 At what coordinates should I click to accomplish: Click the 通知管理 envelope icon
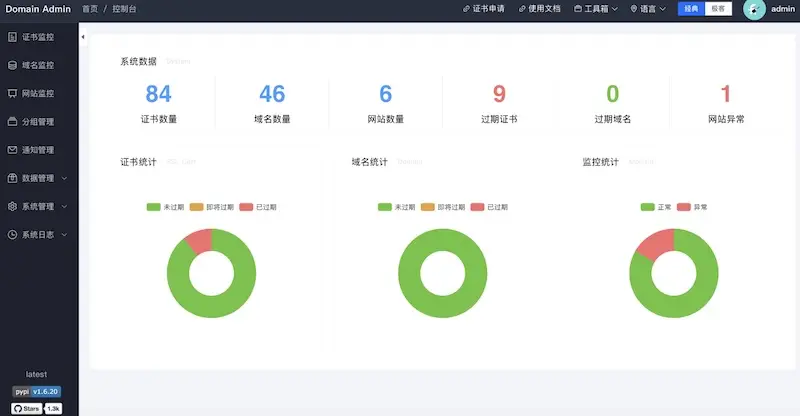coord(12,150)
